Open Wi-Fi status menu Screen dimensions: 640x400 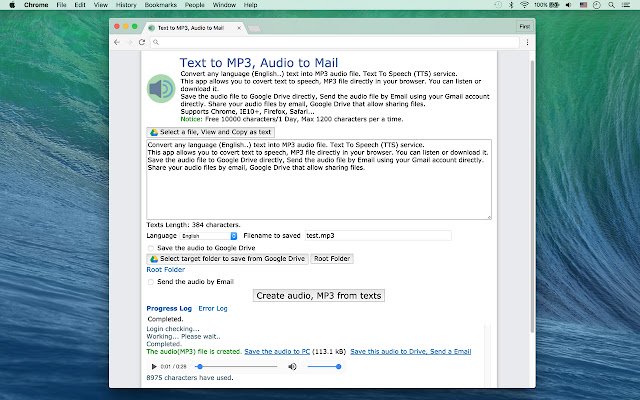pyautogui.click(x=524, y=5)
